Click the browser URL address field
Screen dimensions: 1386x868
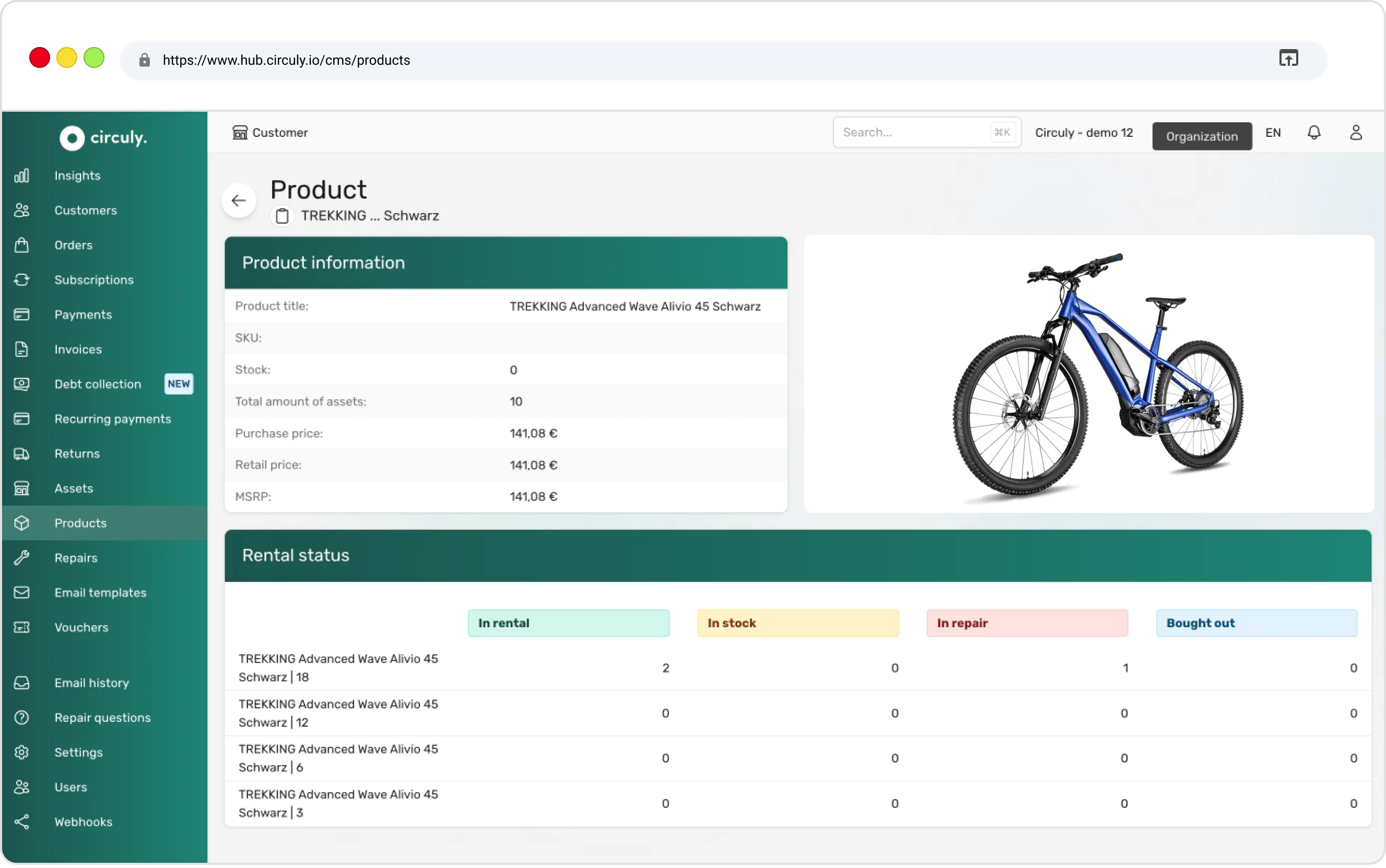tap(723, 60)
